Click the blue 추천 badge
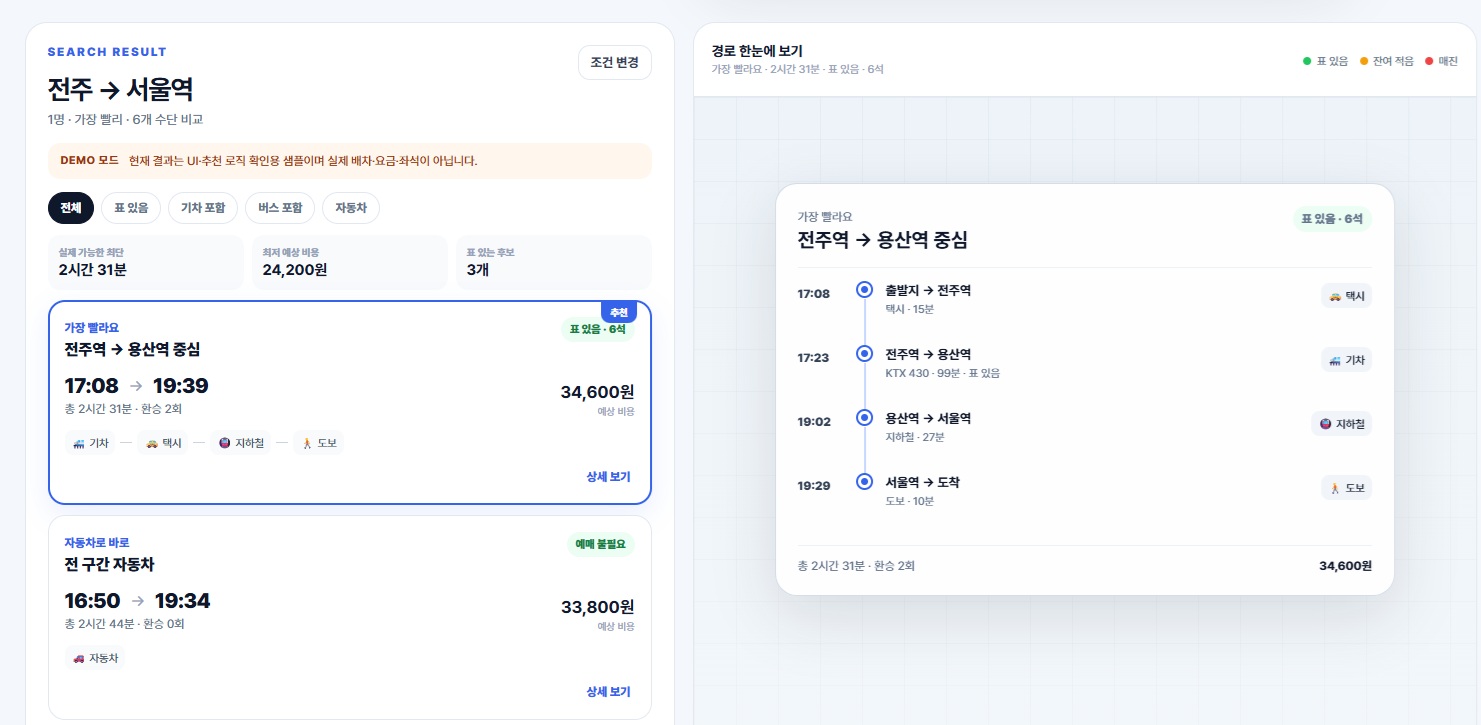Screen dimensions: 1481x725 click(x=619, y=312)
